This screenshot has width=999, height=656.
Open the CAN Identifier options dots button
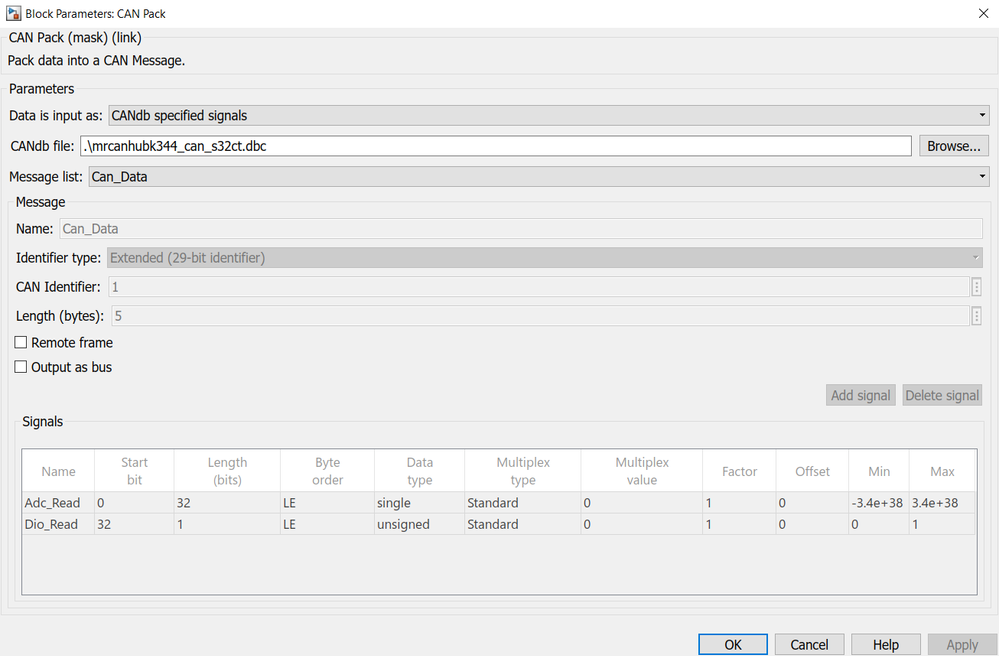tap(976, 287)
